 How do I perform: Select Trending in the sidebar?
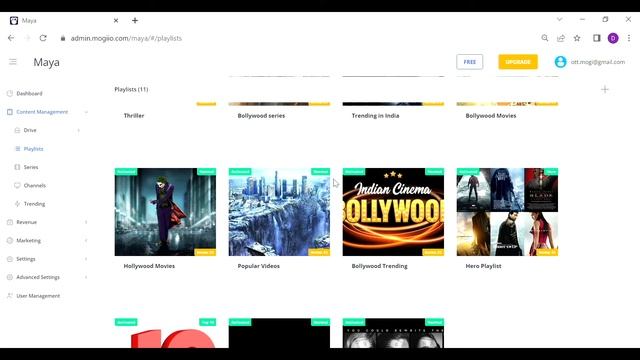click(34, 204)
